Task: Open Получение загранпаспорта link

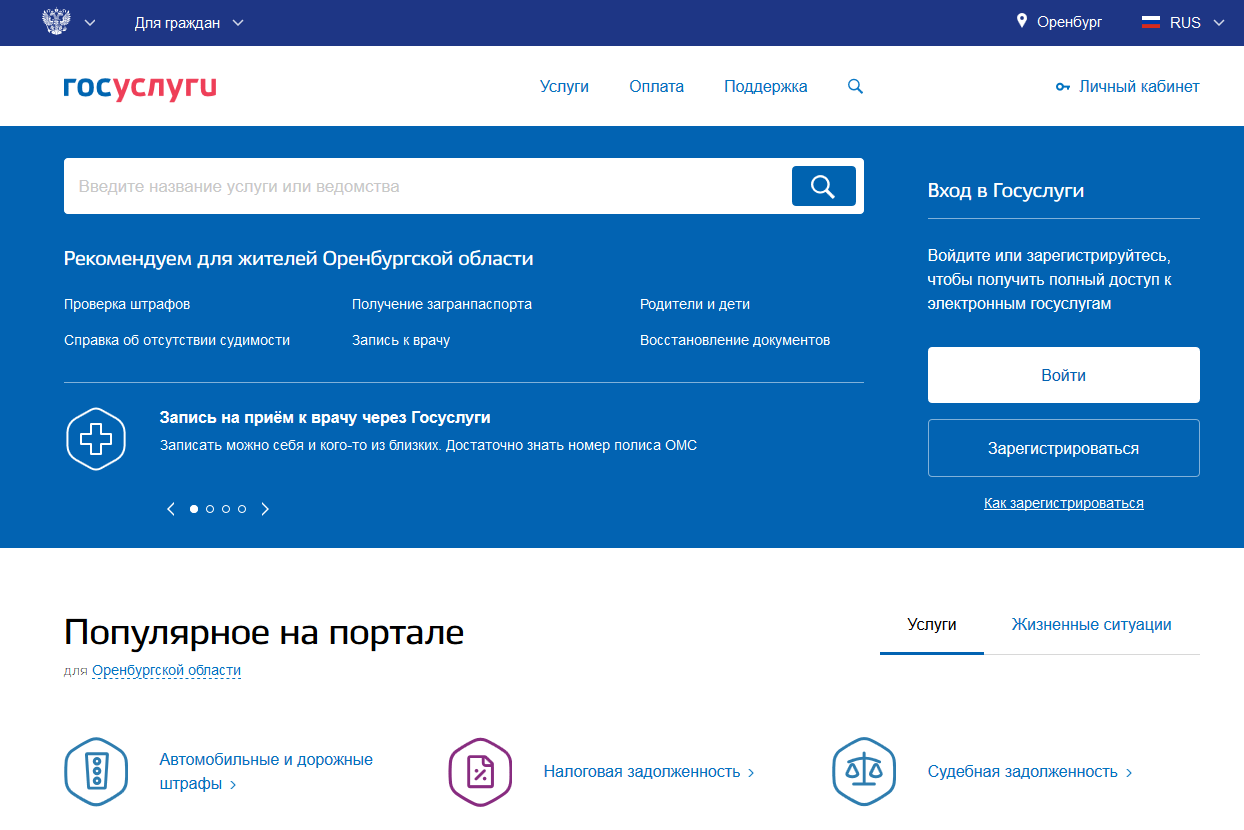Action: 442,304
